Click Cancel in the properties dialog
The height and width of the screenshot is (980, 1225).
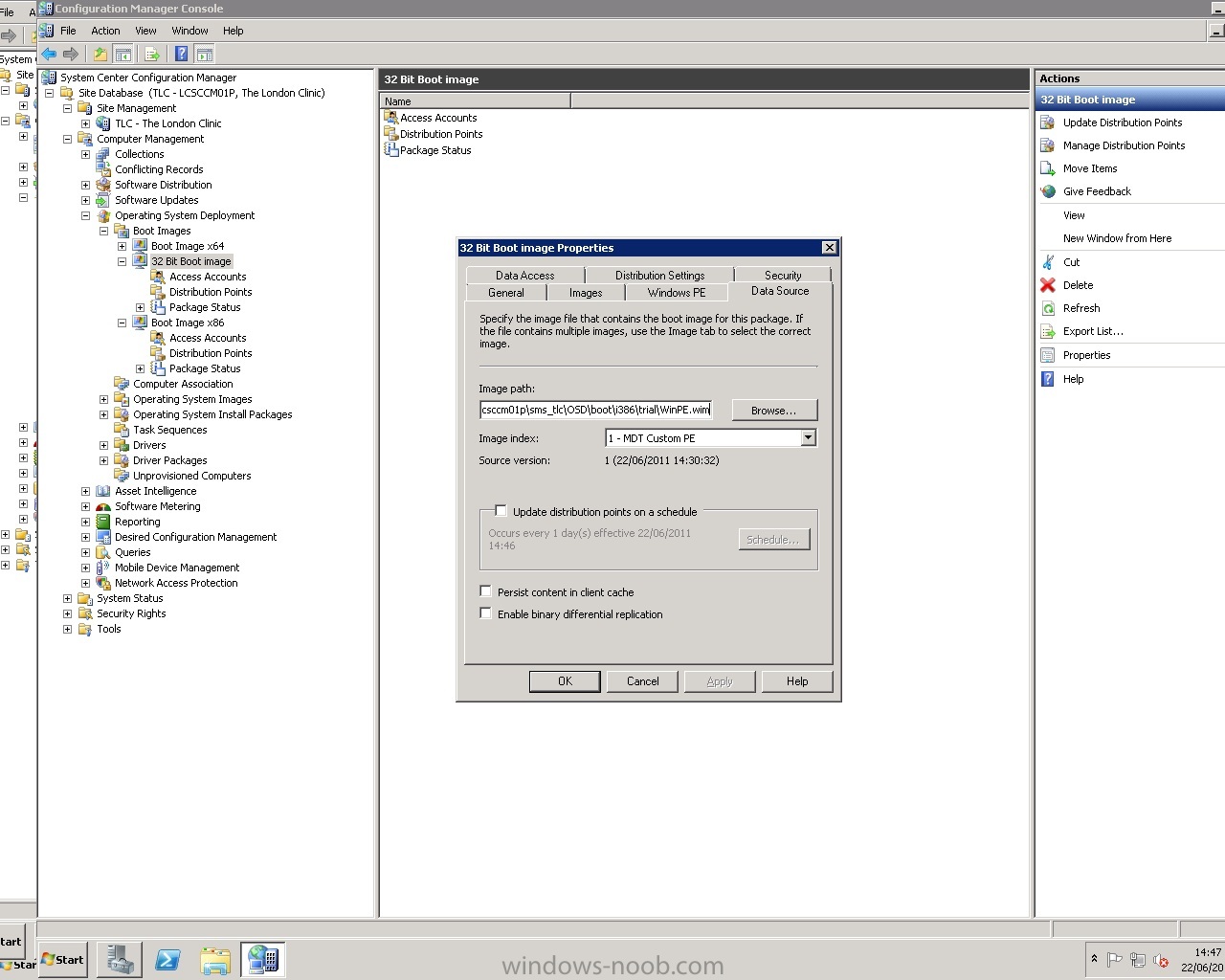[x=643, y=681]
